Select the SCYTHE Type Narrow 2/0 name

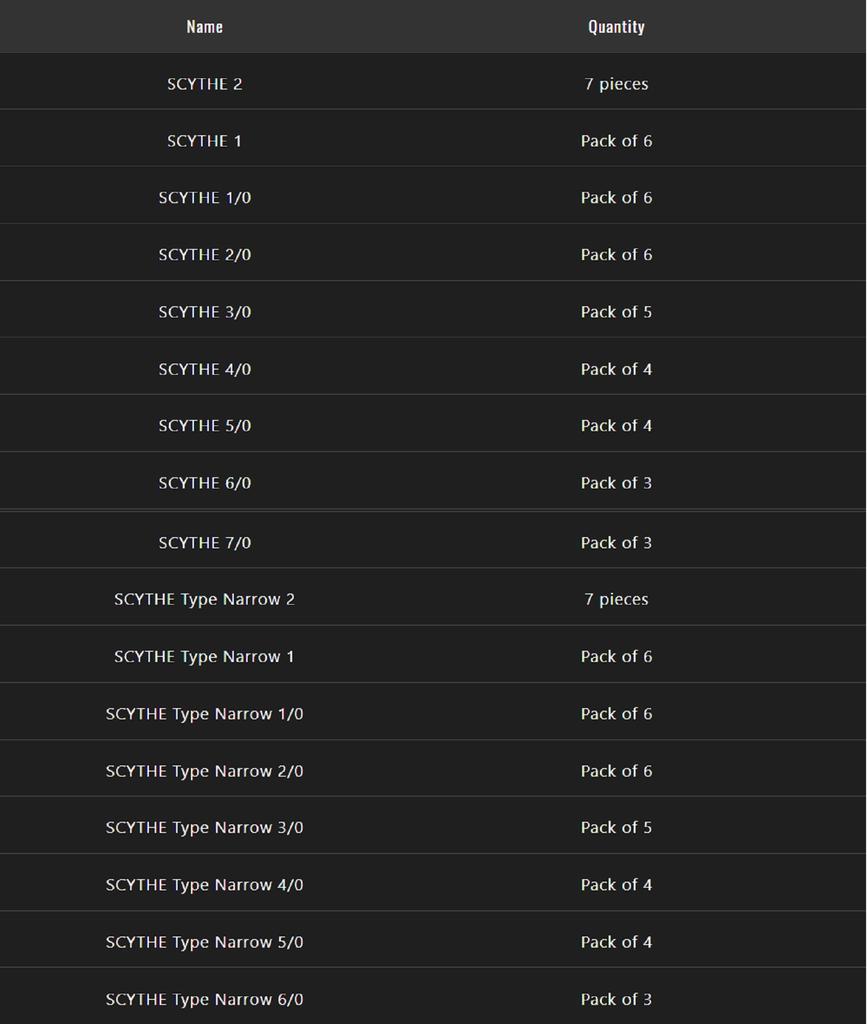[x=204, y=771]
